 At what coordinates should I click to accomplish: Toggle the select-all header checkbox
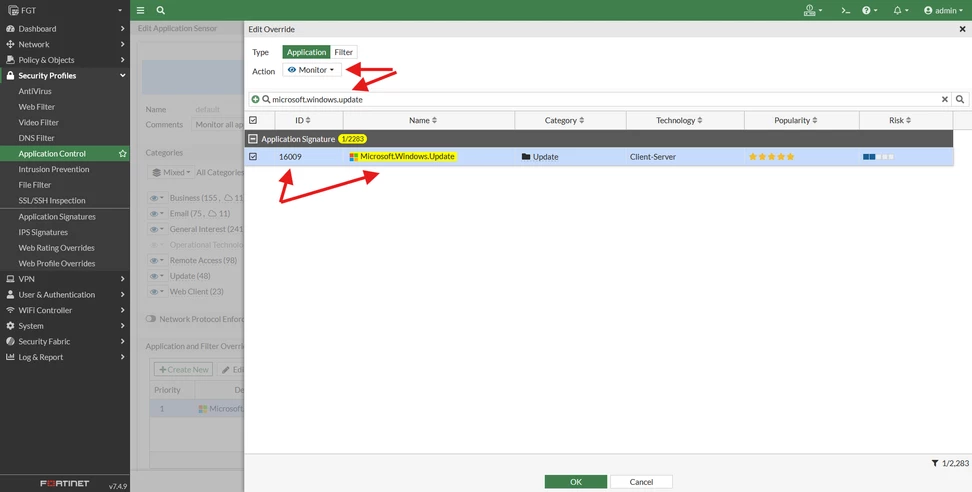click(x=253, y=120)
